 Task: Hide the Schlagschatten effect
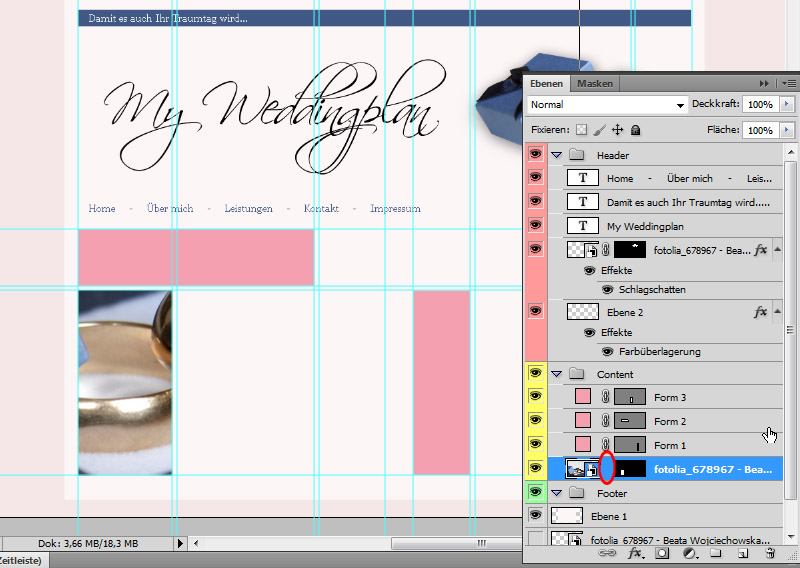click(x=607, y=290)
